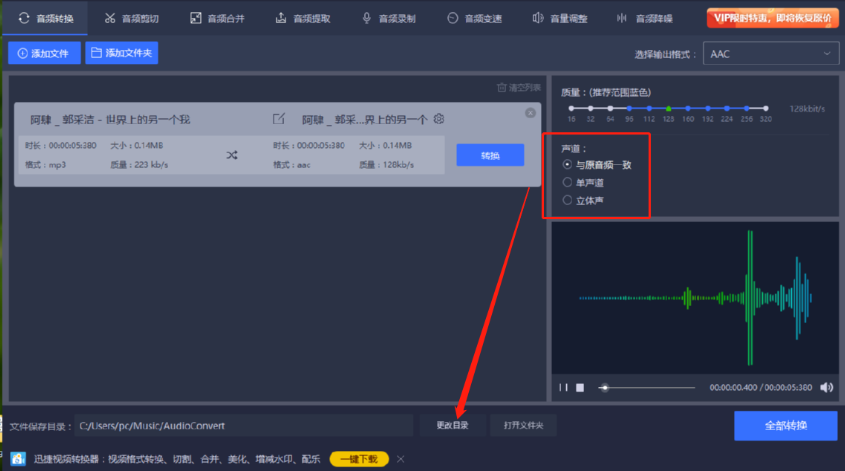Click the VIP限时特惠 promotion banner
The height and width of the screenshot is (471, 845).
pyautogui.click(x=772, y=18)
